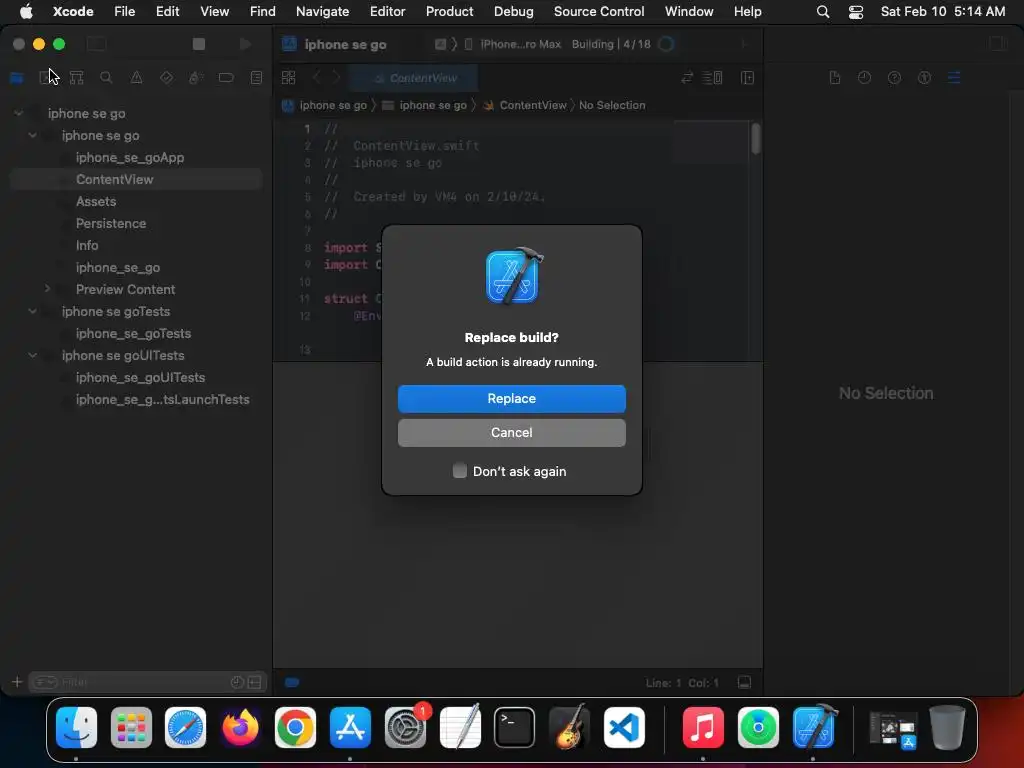Click the build activity progress spinner
The width and height of the screenshot is (1024, 768).
point(666,44)
